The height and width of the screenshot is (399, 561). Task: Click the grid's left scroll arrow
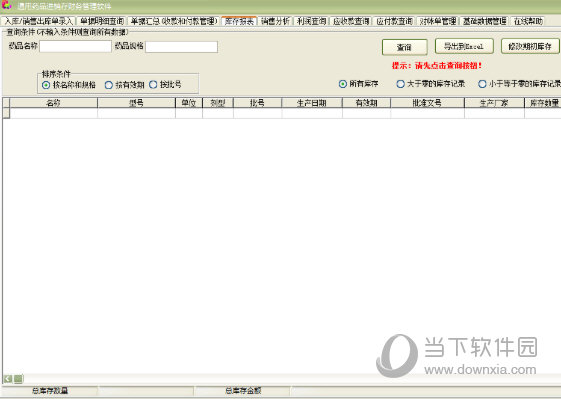tap(8, 379)
